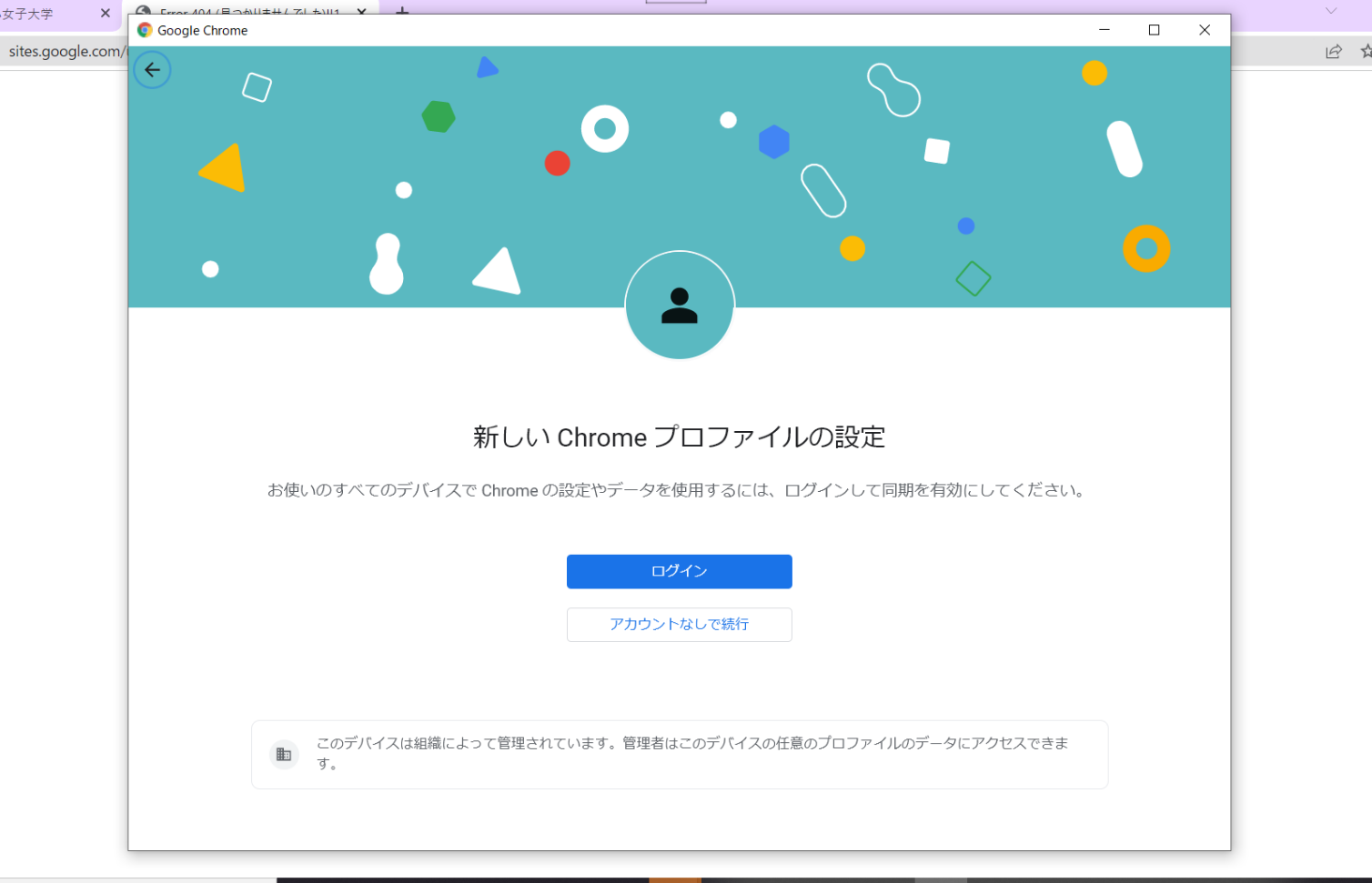
Task: Open tab search chevron in background browser
Action: point(1331,11)
